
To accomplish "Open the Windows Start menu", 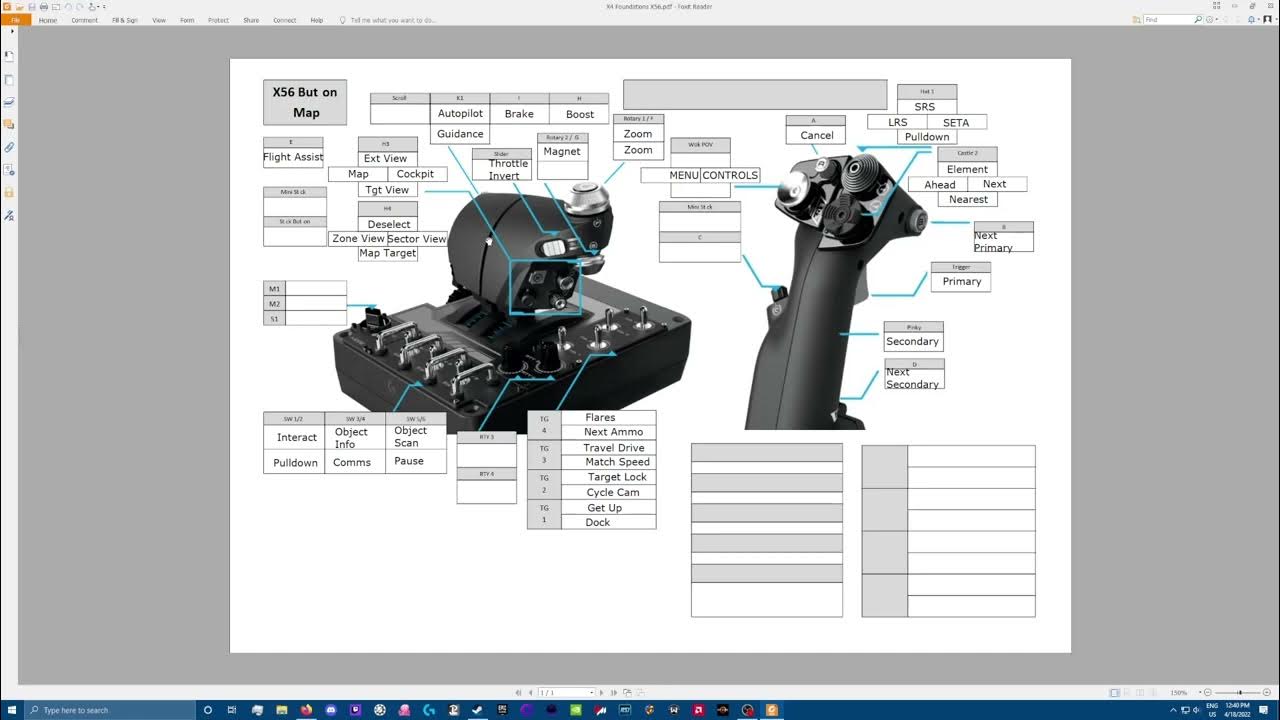I will click(x=11, y=710).
